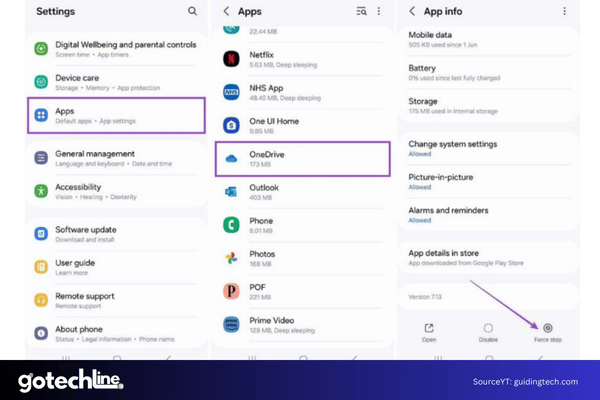Open Mobile data usage entry

tap(489, 39)
